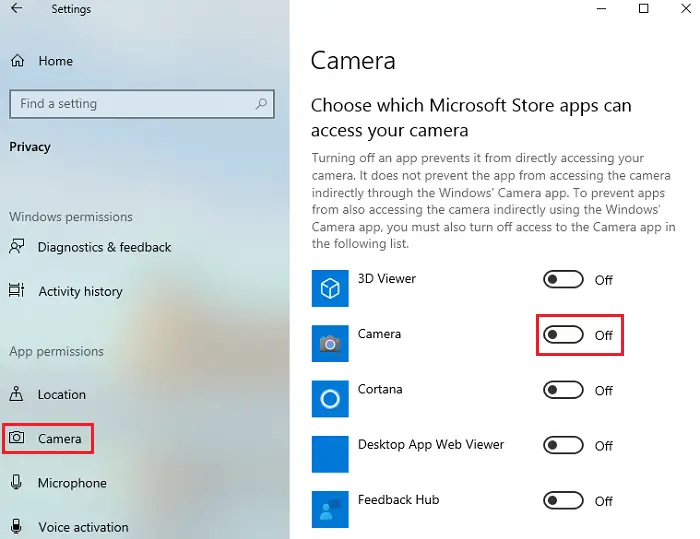Viewport: 700px width, 539px height.
Task: Click the Microphone icon in sidebar
Action: tap(17, 482)
